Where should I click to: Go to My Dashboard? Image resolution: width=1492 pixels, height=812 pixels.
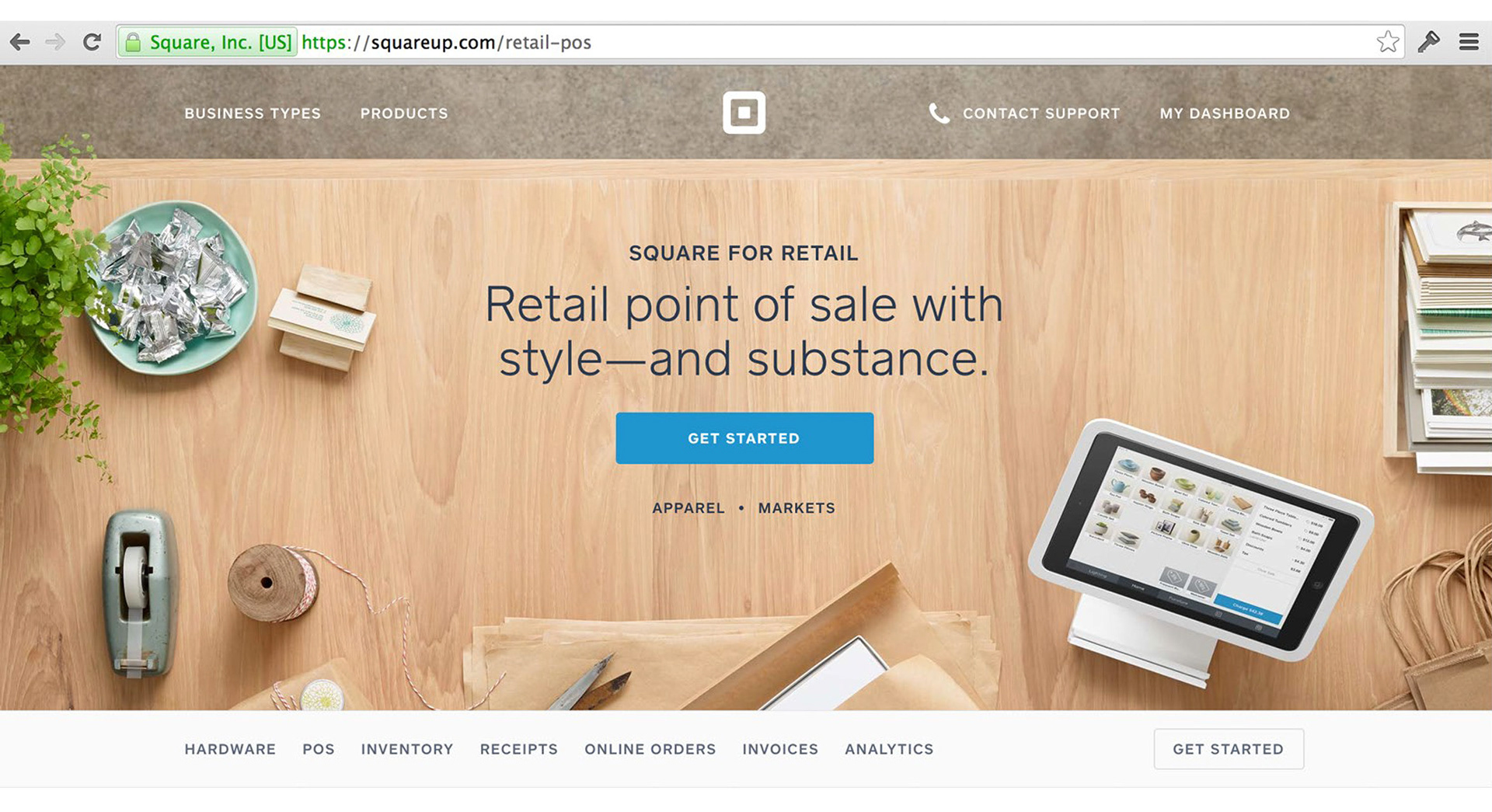tap(1225, 113)
